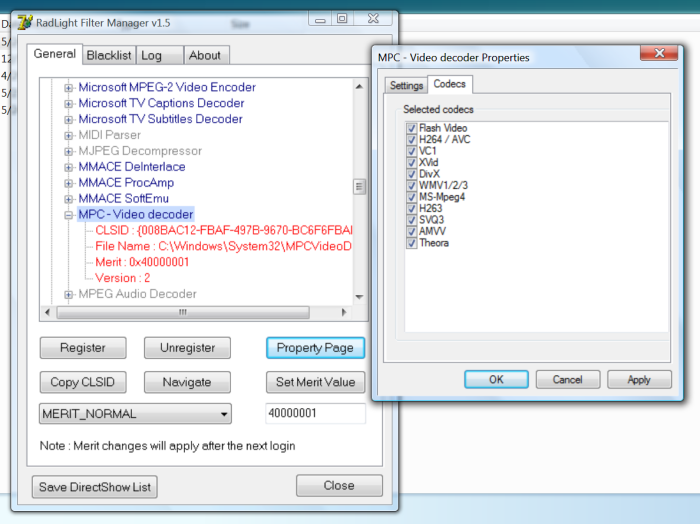Image resolution: width=700 pixels, height=524 pixels.
Task: Expand Microsoft MPEG-2 Video Encoder node
Action: coord(68,88)
